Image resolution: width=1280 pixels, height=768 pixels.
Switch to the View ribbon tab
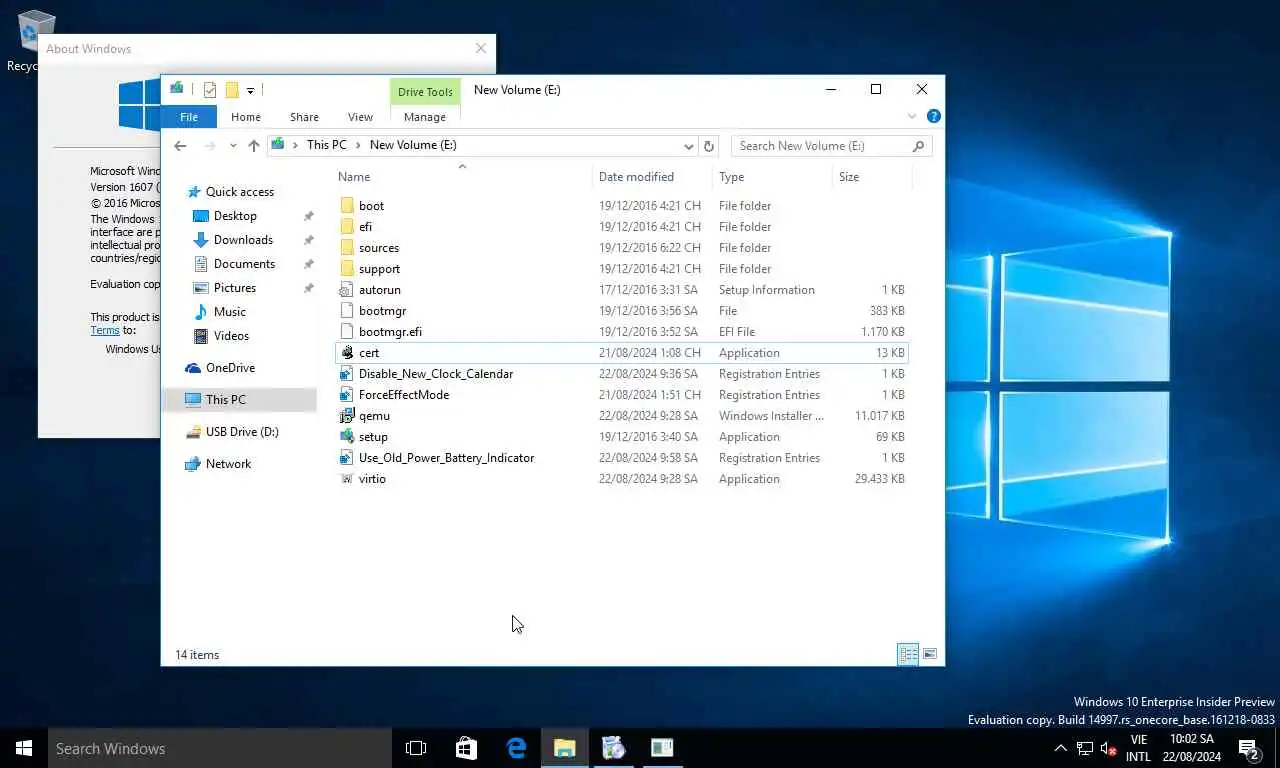point(360,117)
